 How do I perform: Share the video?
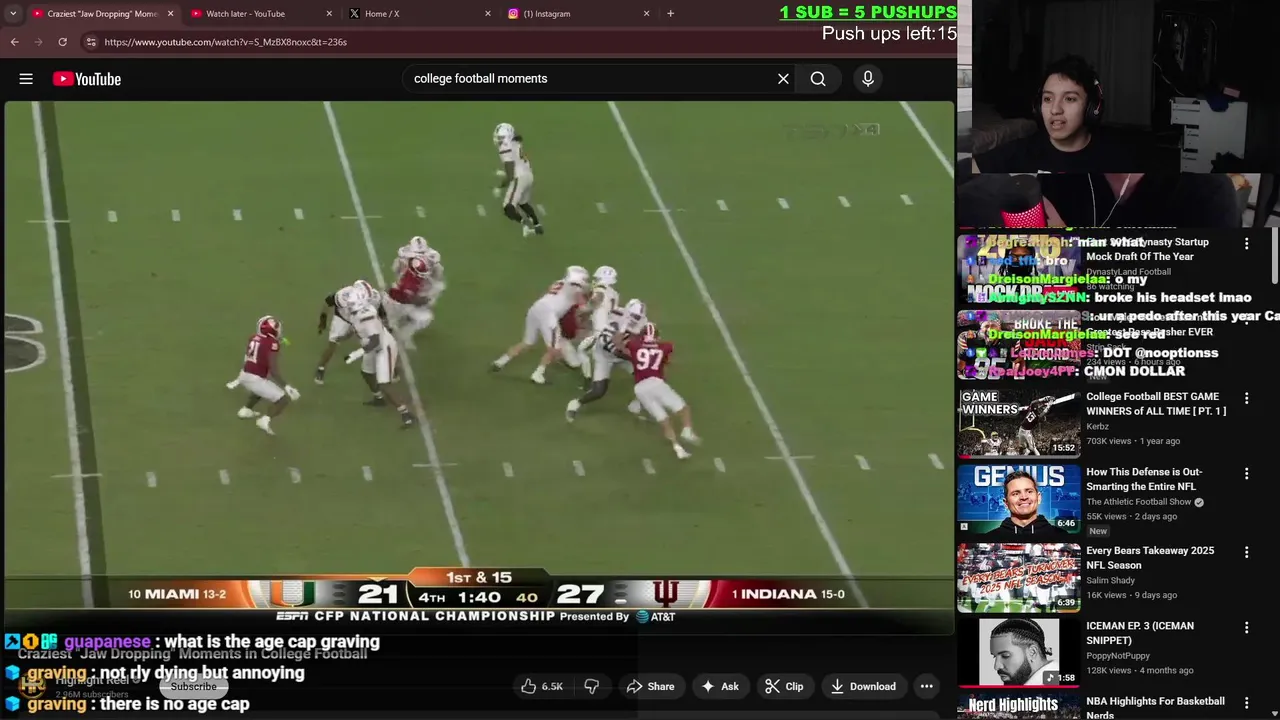pyautogui.click(x=650, y=686)
